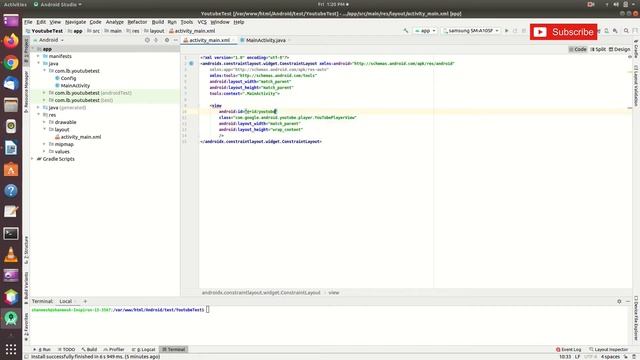Open the app run configuration dropdown
This screenshot has height=360, width=640.
click(x=425, y=31)
